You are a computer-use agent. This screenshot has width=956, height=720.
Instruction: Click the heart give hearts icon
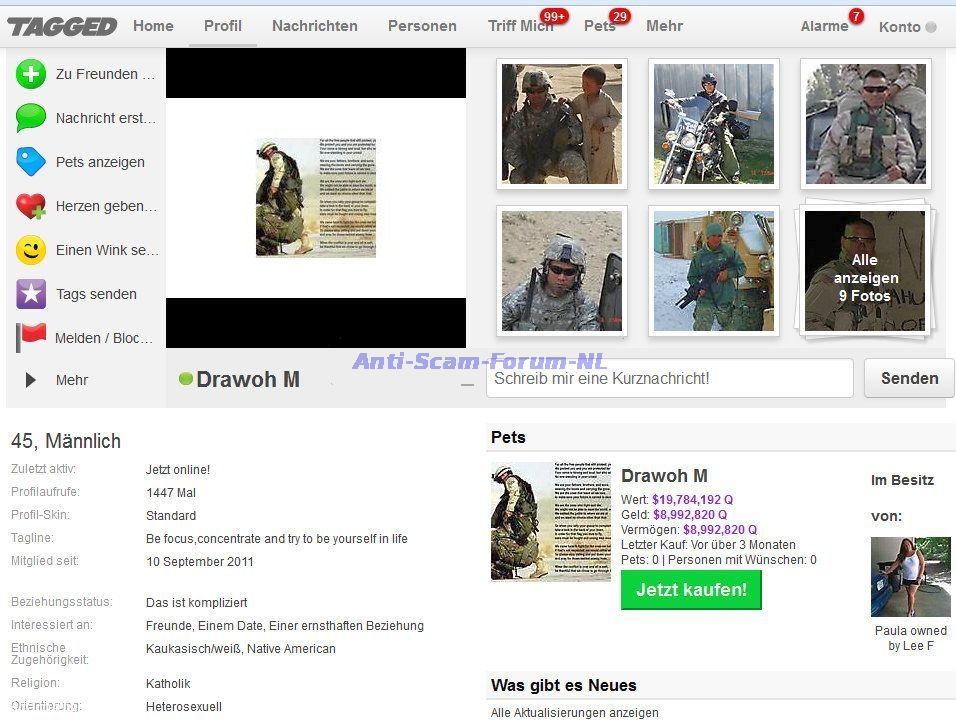[31, 207]
